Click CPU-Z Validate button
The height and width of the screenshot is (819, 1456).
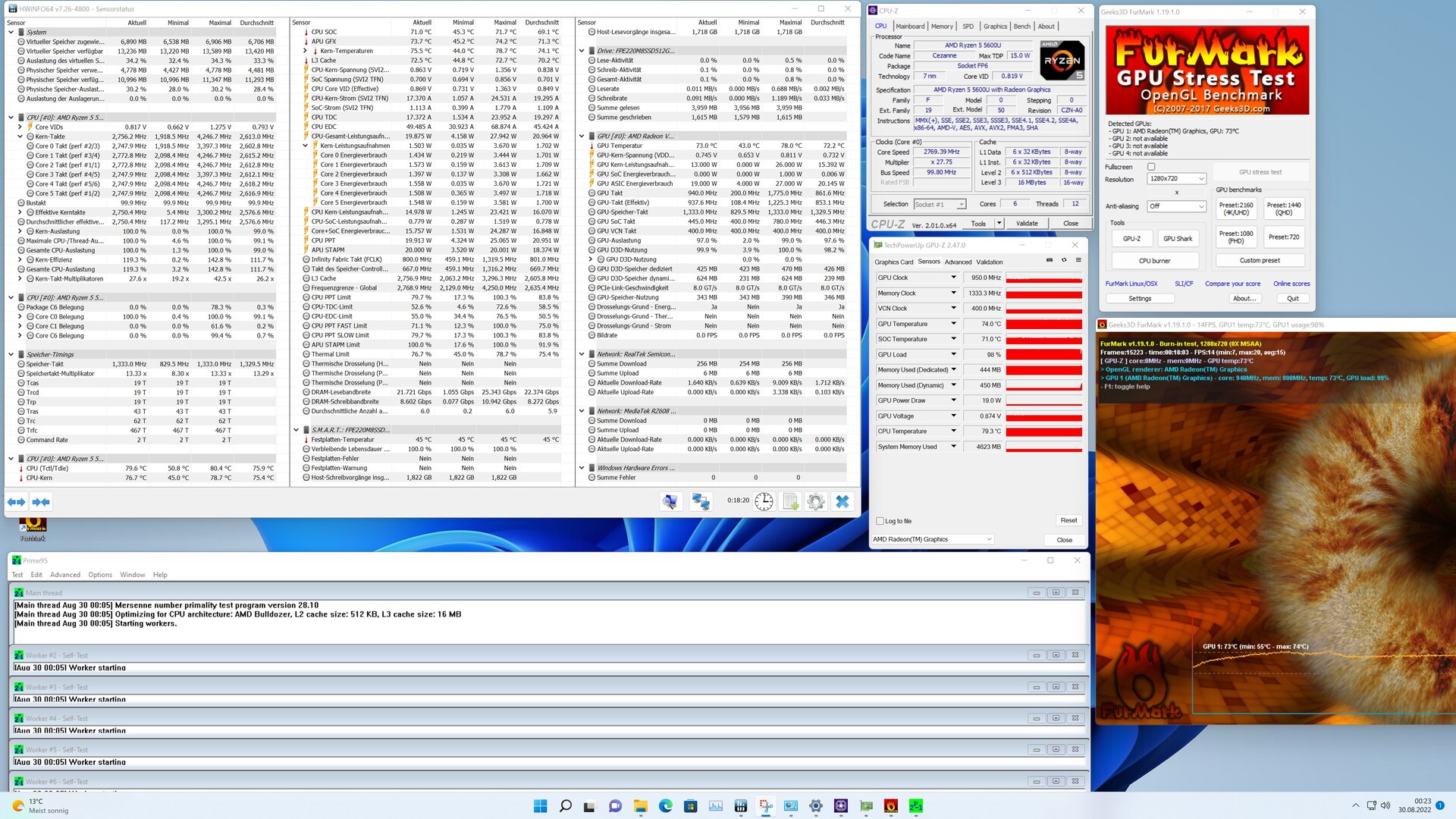[x=1027, y=224]
